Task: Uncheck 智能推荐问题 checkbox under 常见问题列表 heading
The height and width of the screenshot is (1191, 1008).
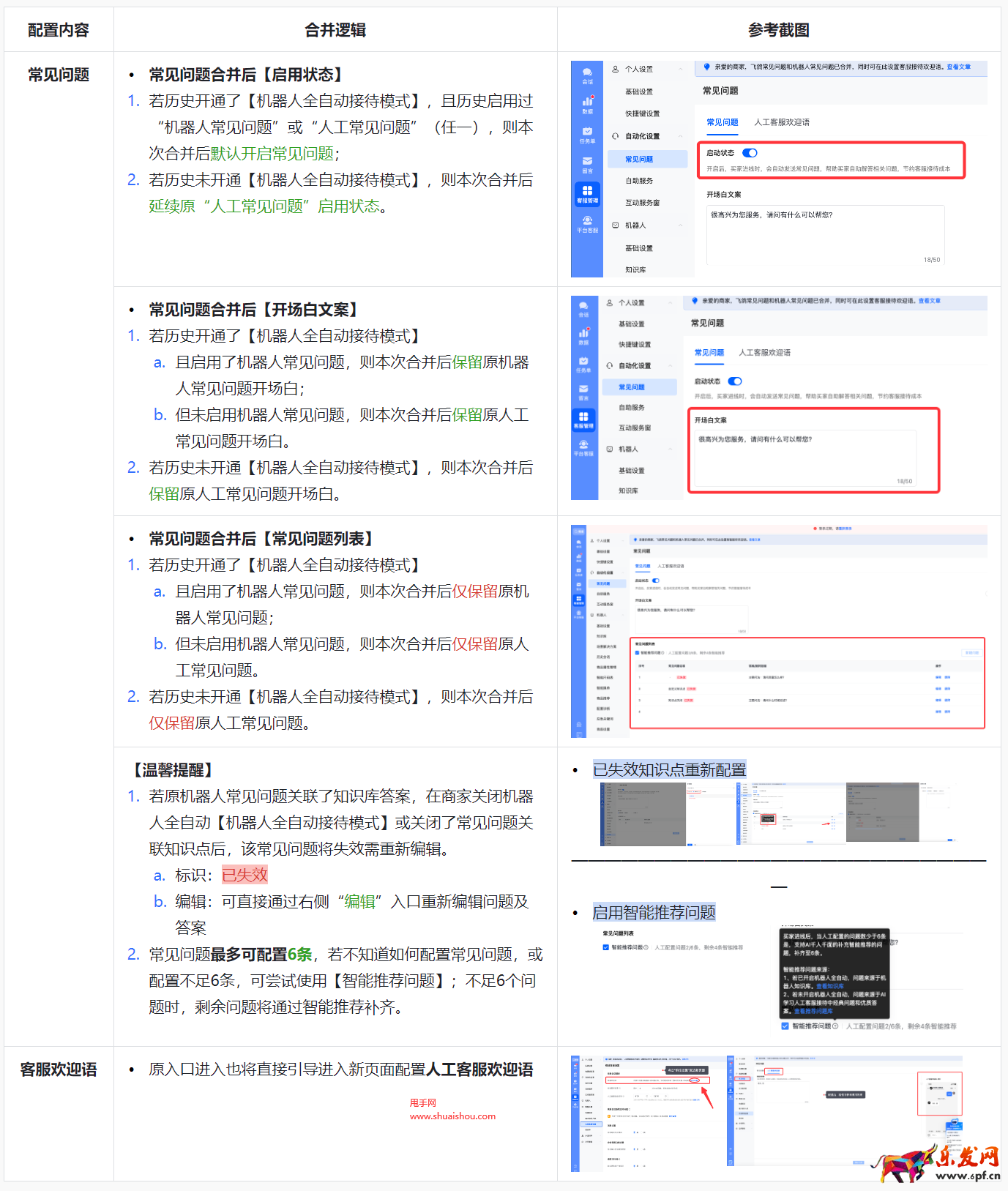Action: (605, 947)
